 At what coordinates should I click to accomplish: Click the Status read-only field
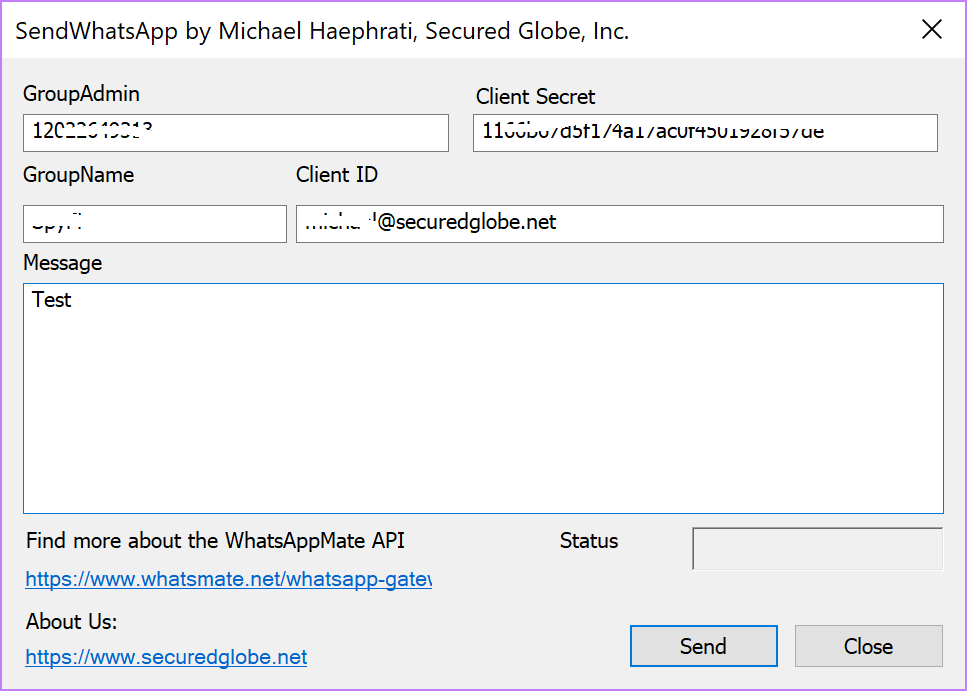click(818, 548)
